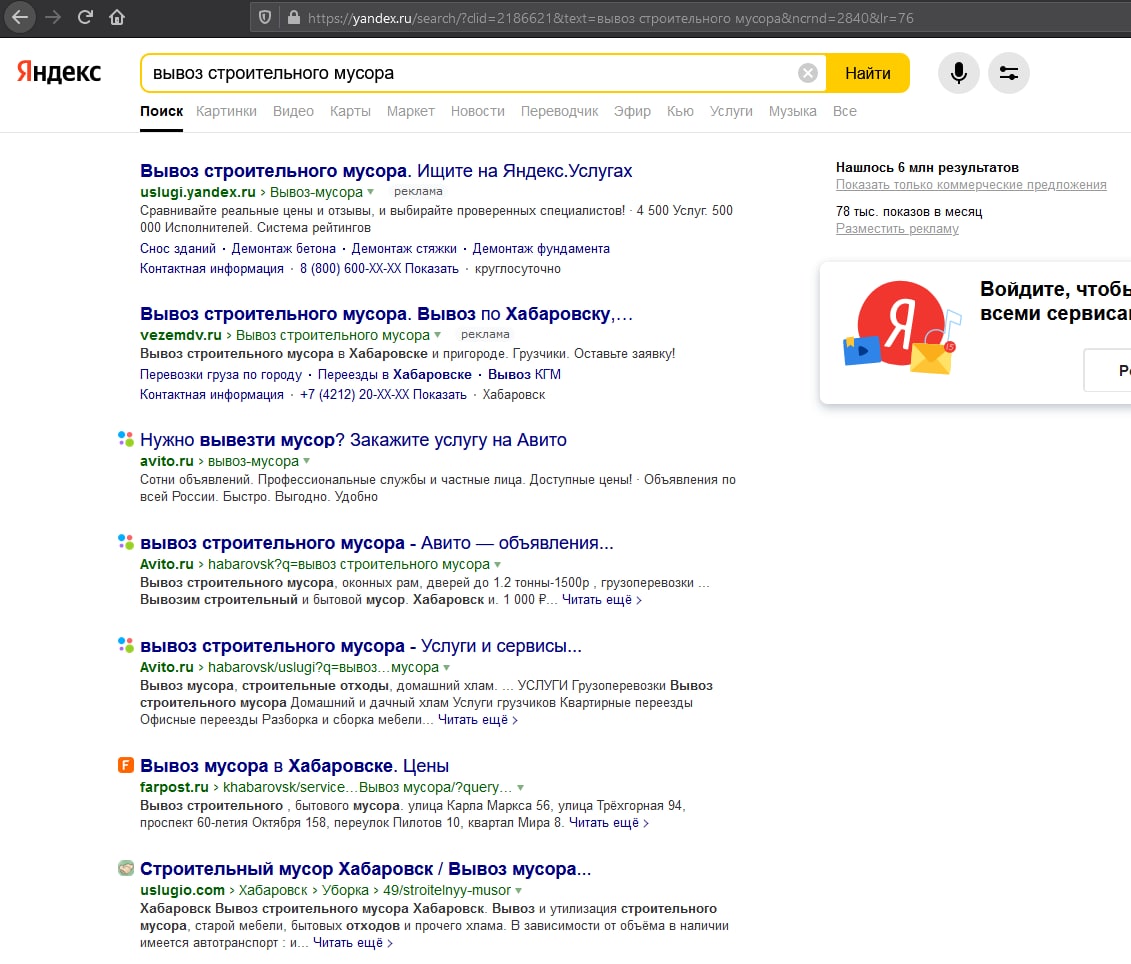Click the 'Демонтаж фундамента' sitelink
Viewport: 1131px width, 964px height.
tap(541, 248)
